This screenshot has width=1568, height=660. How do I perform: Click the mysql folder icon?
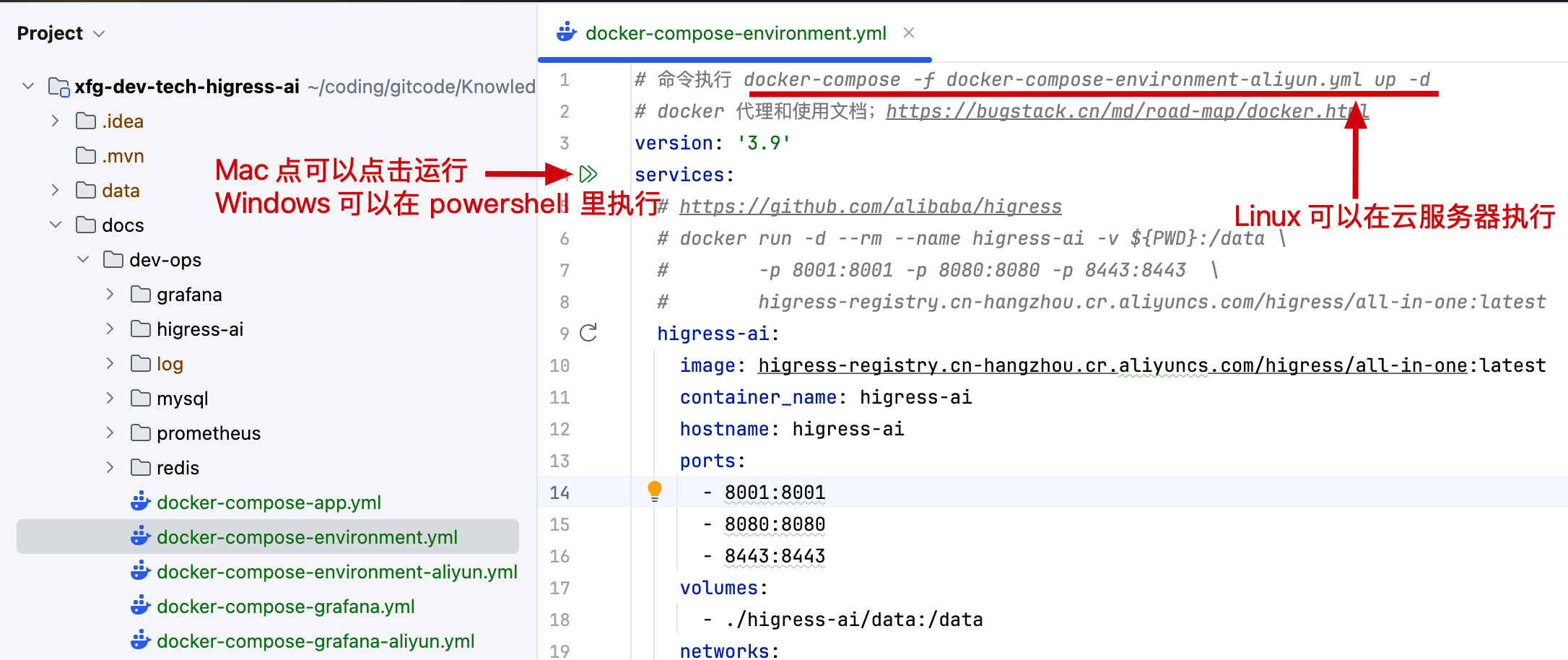click(x=141, y=398)
